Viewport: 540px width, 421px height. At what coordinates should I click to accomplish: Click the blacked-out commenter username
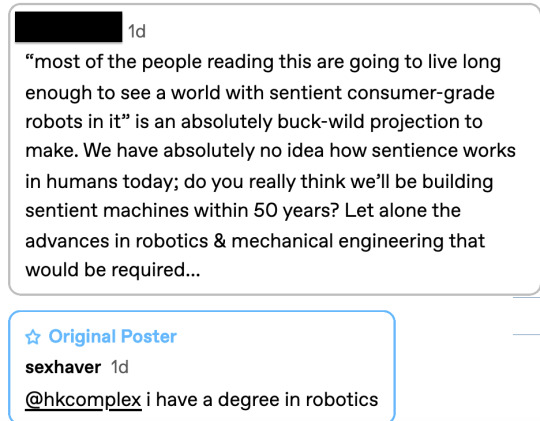[69, 27]
